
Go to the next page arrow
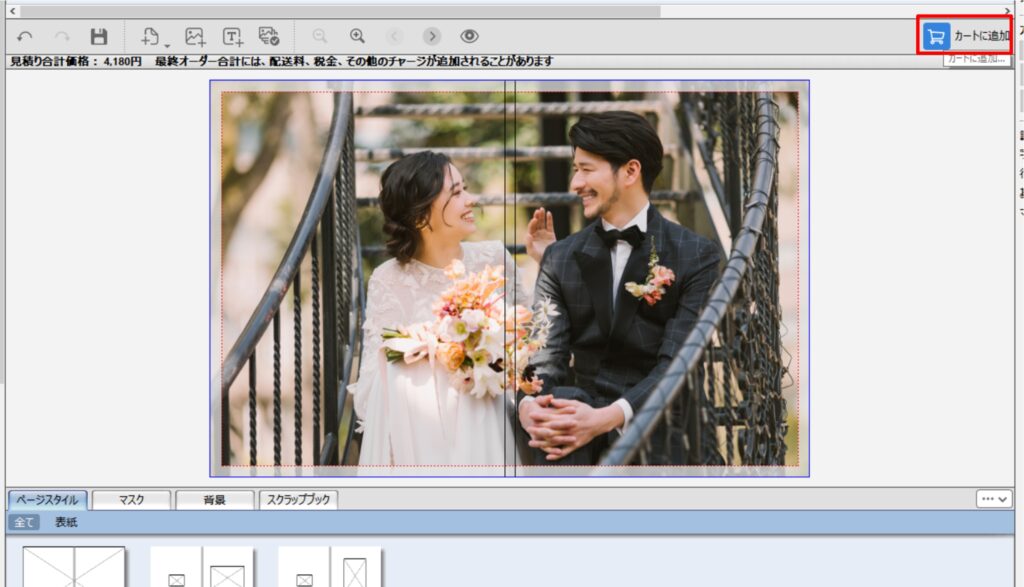(431, 36)
